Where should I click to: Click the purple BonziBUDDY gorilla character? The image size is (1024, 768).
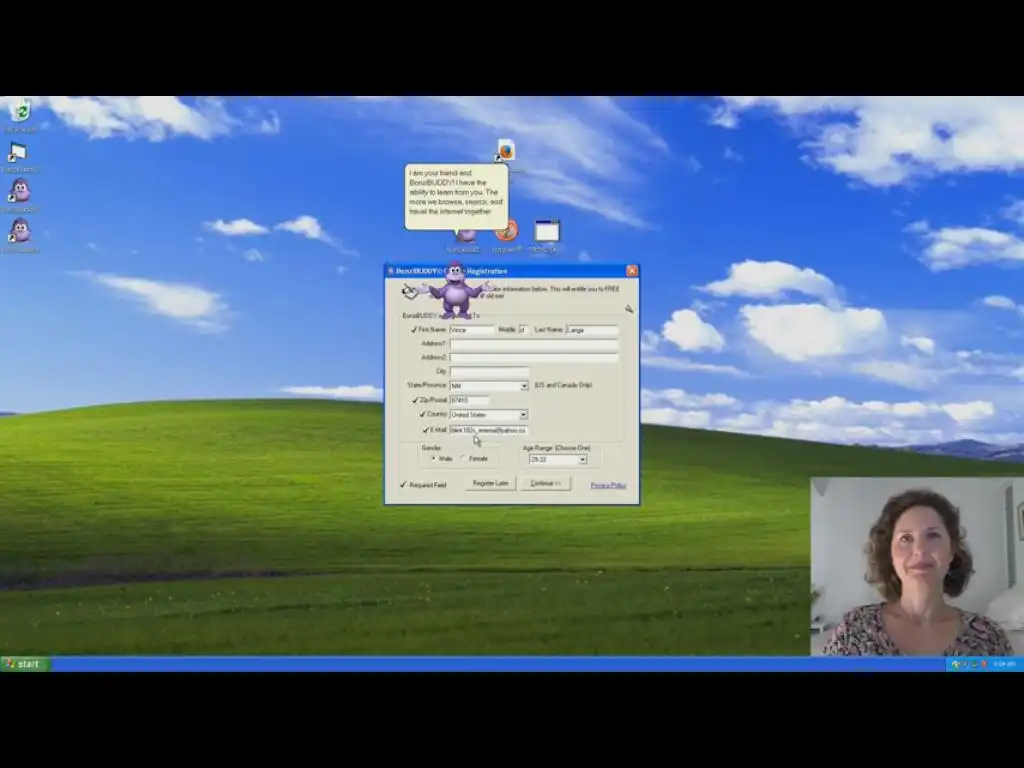[x=455, y=291]
